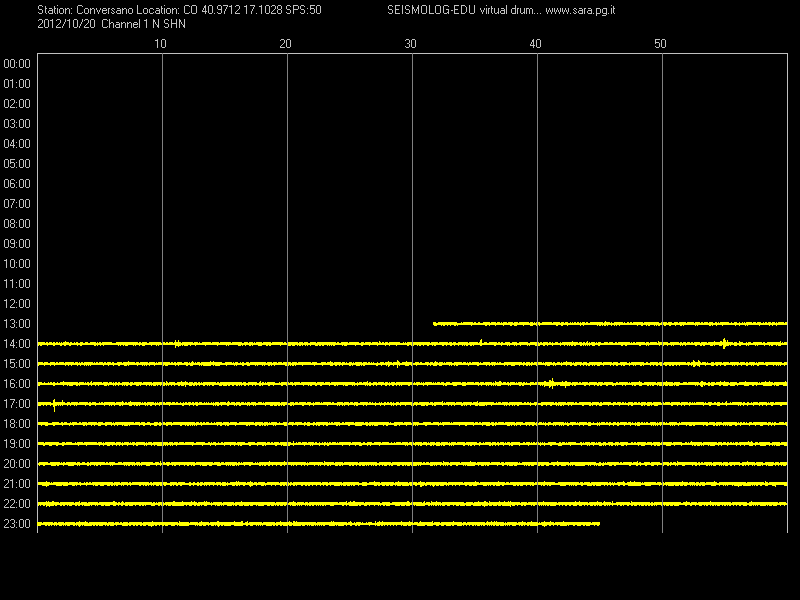The width and height of the screenshot is (800, 600).
Task: Click the 17:00 hour label
Action: click(x=17, y=404)
